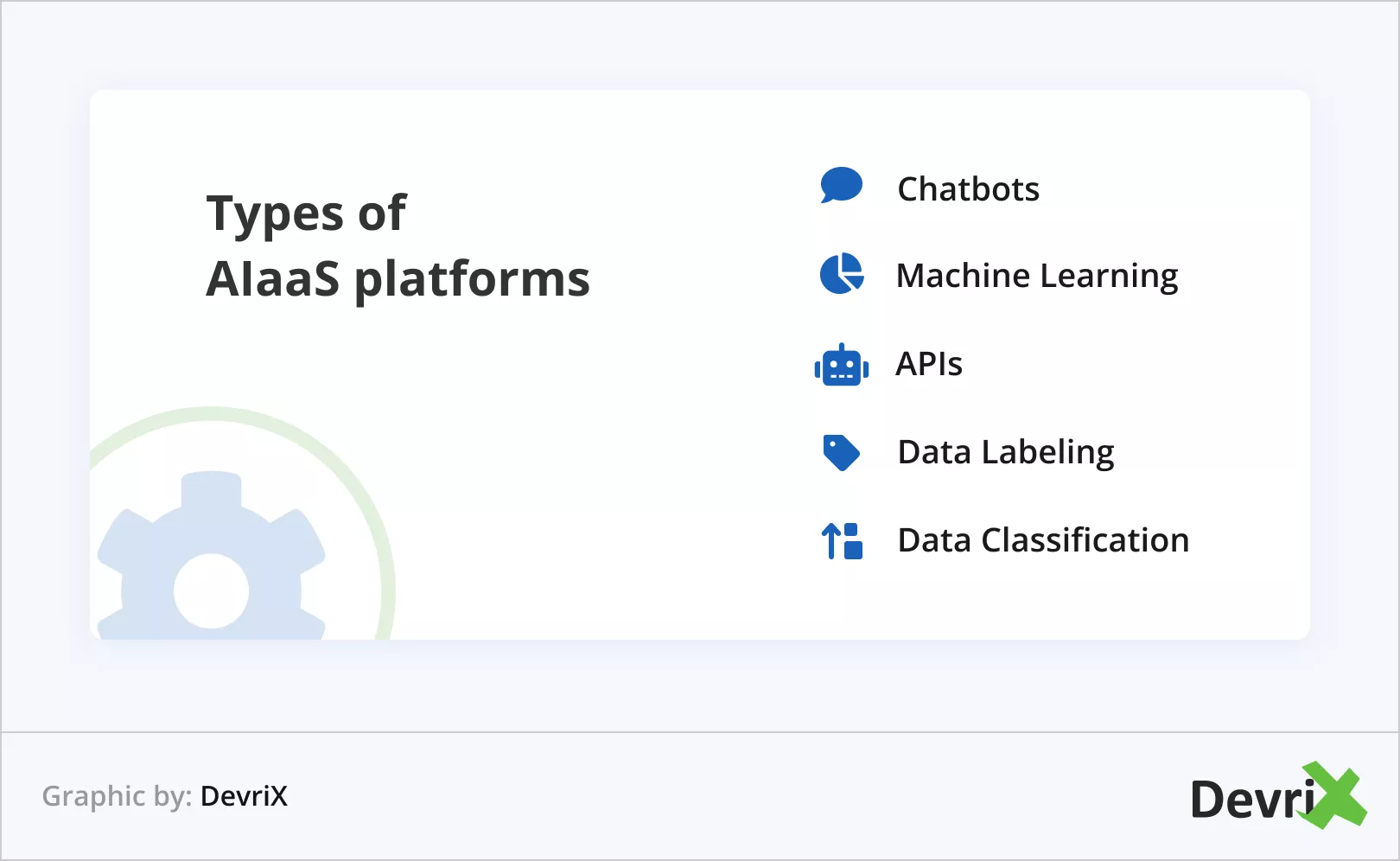
Task: Click the Chatbots speech bubble icon
Action: pos(841,184)
